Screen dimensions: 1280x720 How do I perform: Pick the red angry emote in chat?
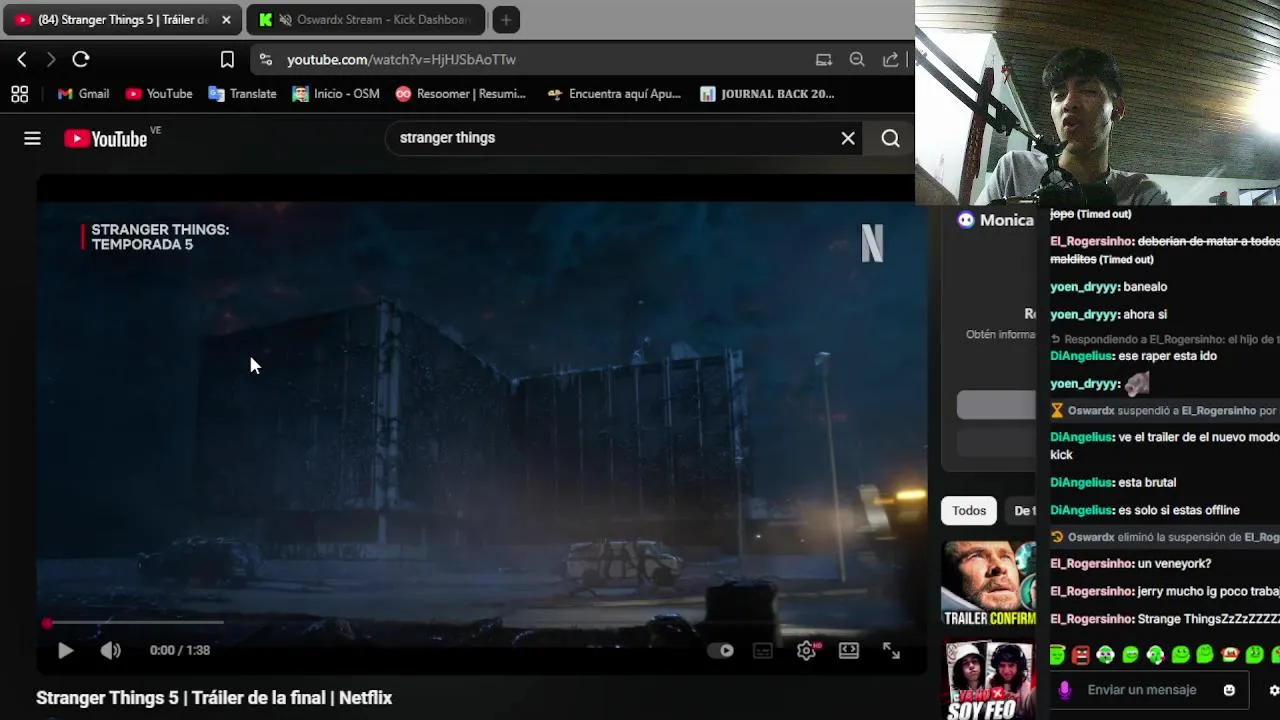1080,655
